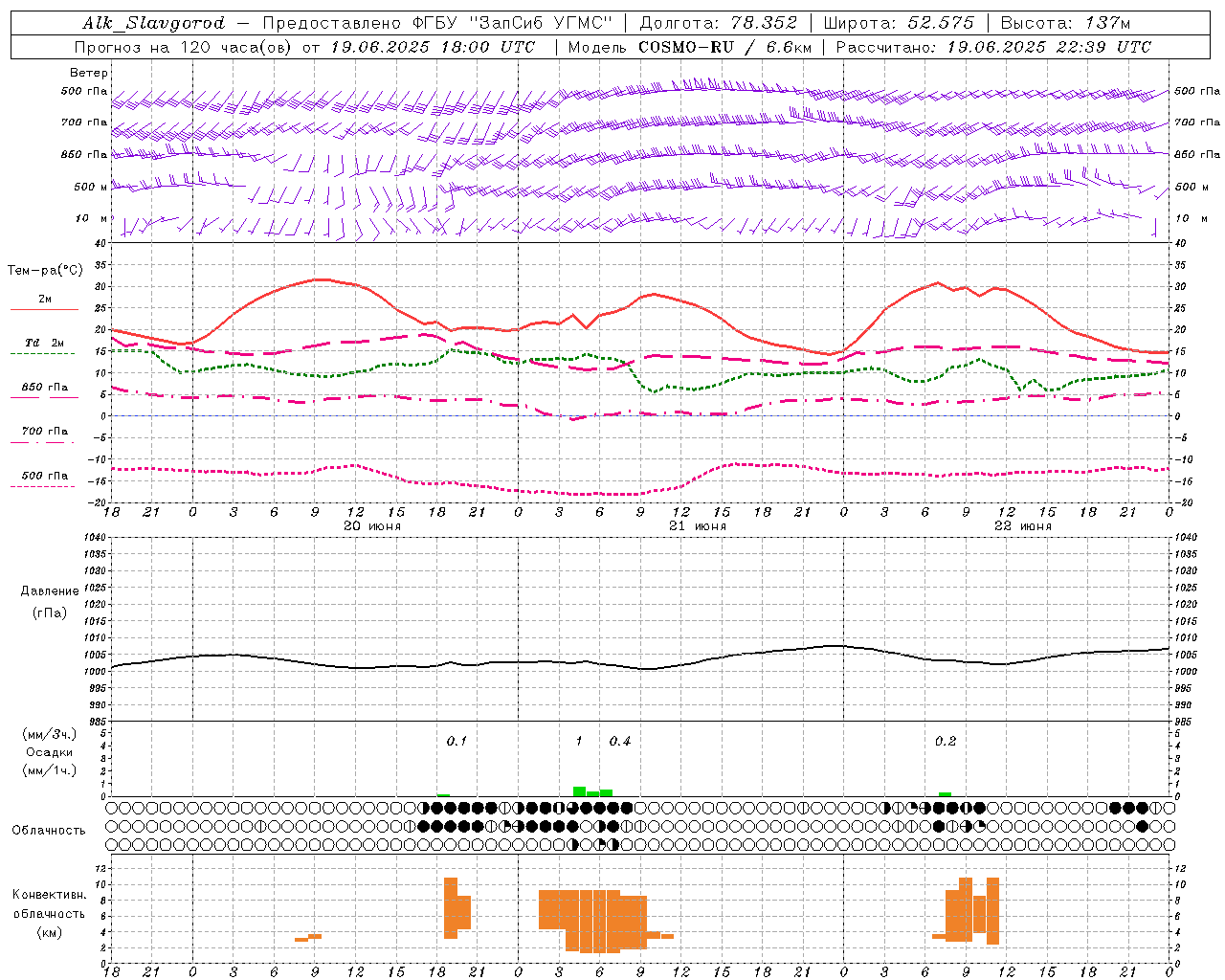Click the 2м temperature legend entry

45,299
